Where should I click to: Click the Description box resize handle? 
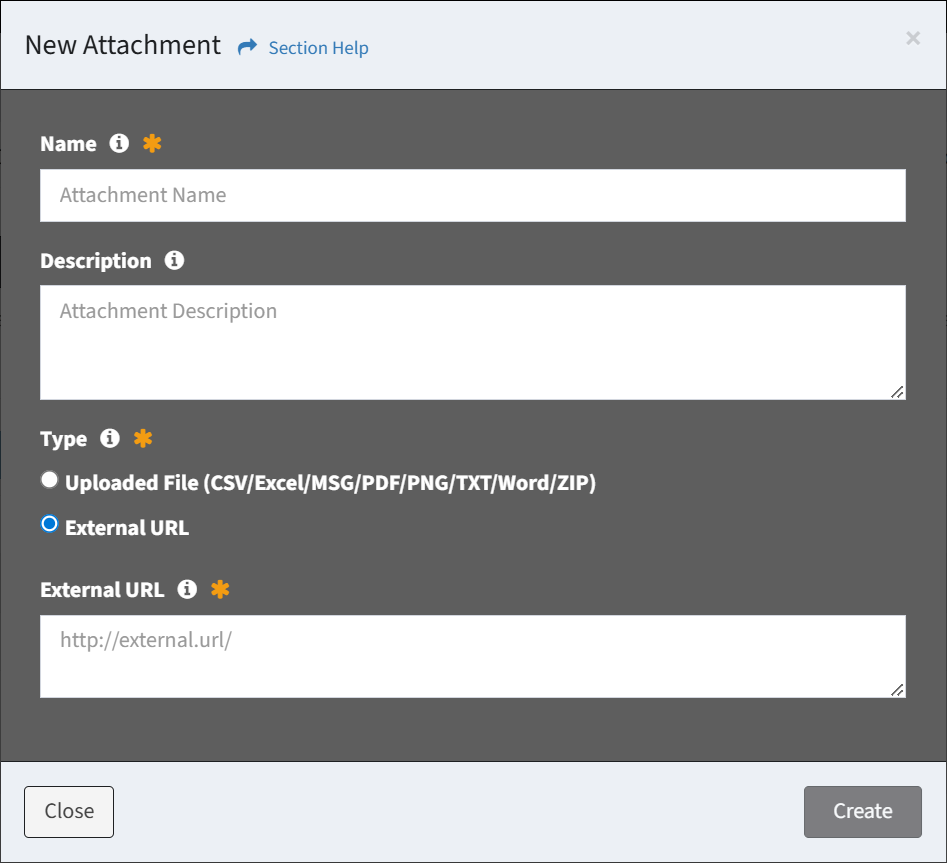[897, 392]
